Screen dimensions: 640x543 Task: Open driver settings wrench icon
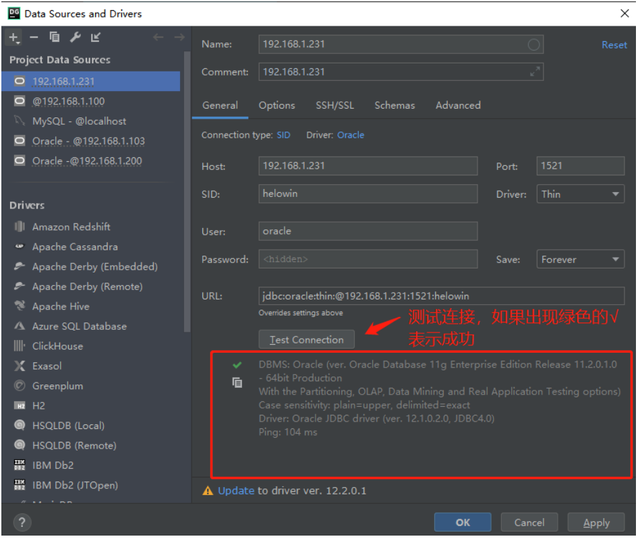click(x=75, y=37)
